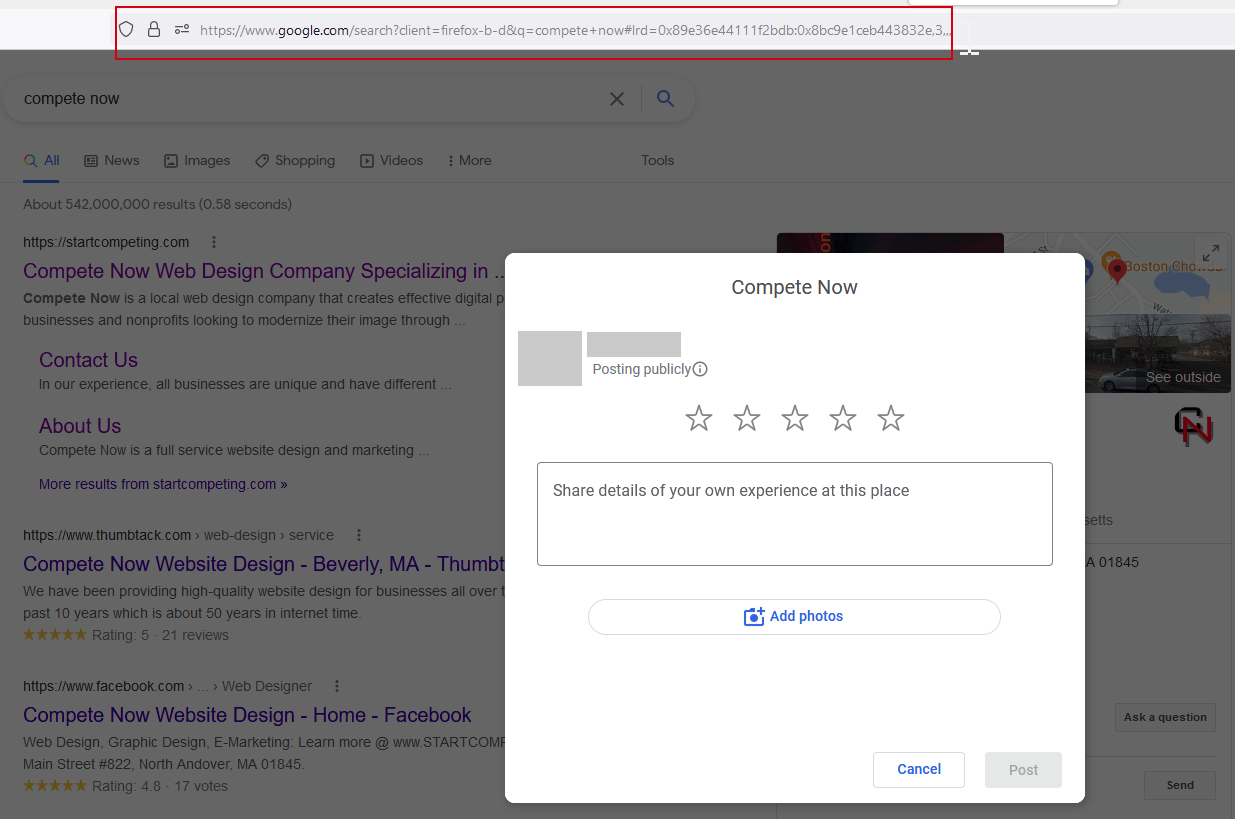Open three-dot menu beside startcompeting.com
This screenshot has width=1235, height=819.
click(214, 242)
